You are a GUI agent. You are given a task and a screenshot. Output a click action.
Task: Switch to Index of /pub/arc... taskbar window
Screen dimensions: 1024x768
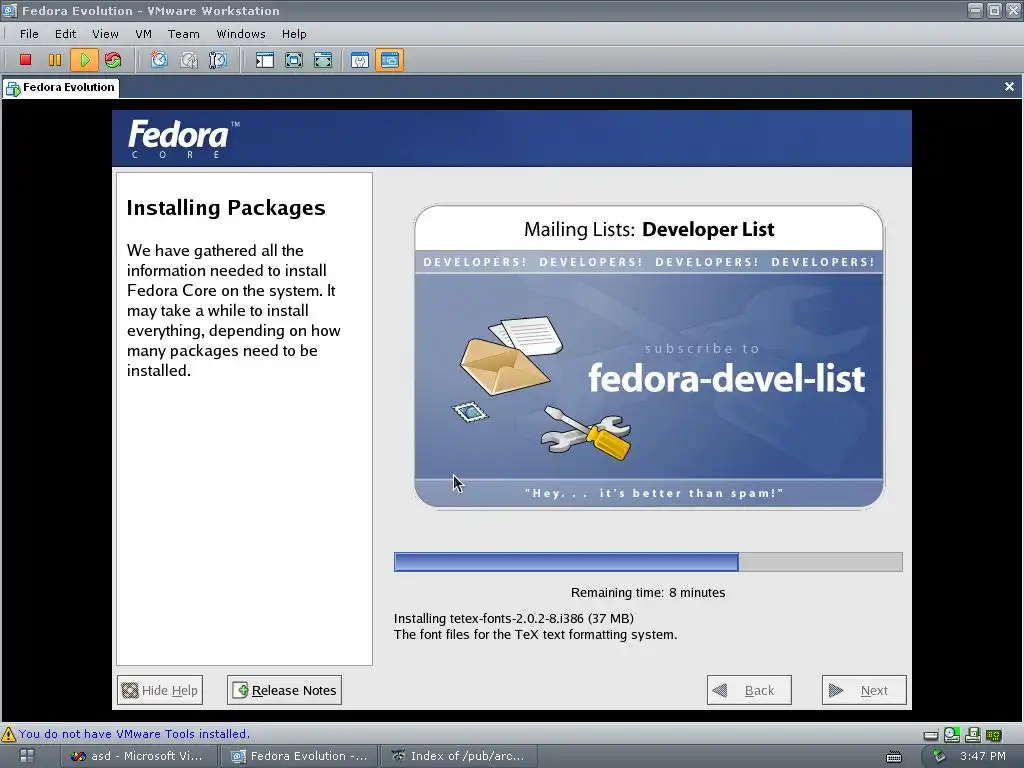click(x=459, y=756)
